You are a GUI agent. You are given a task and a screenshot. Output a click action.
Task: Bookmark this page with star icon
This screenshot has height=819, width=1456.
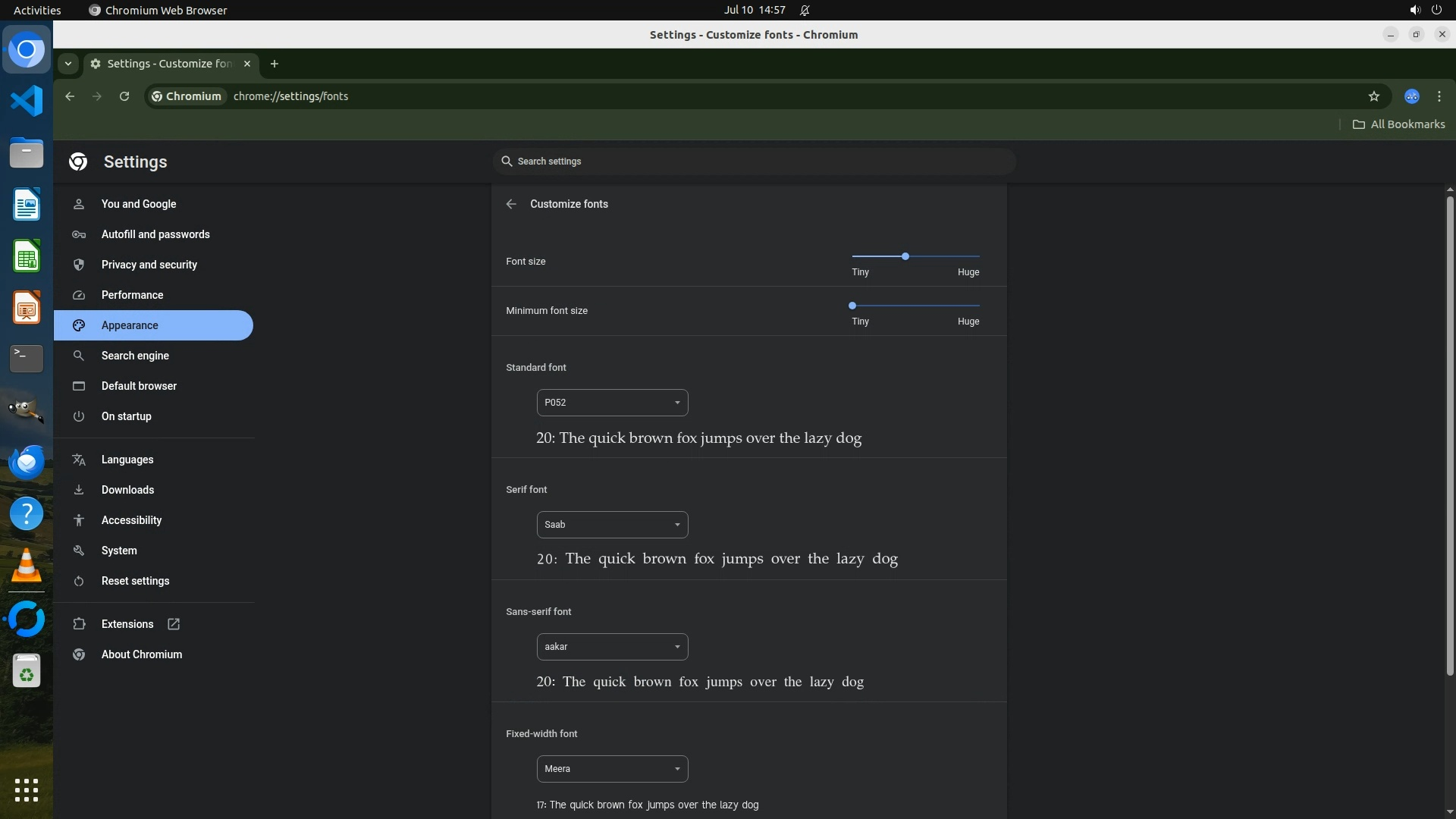coord(1373,96)
